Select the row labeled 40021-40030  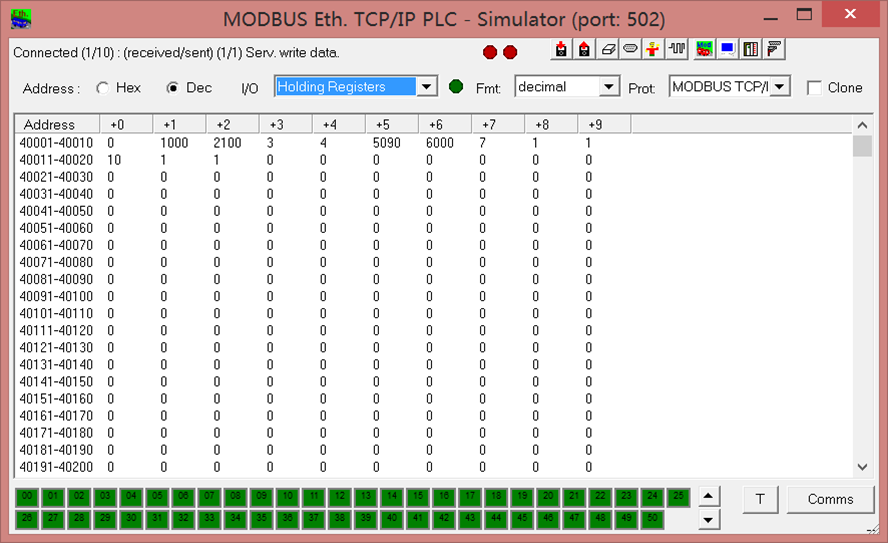click(x=56, y=177)
